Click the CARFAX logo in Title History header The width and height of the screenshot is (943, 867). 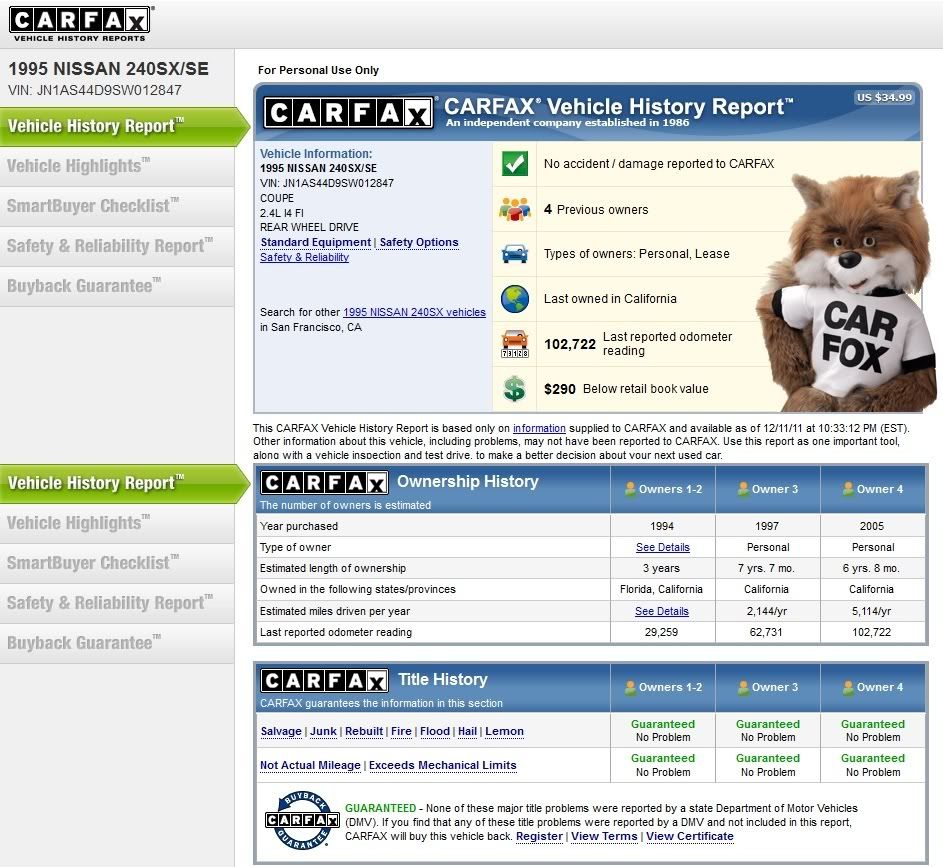click(x=324, y=681)
